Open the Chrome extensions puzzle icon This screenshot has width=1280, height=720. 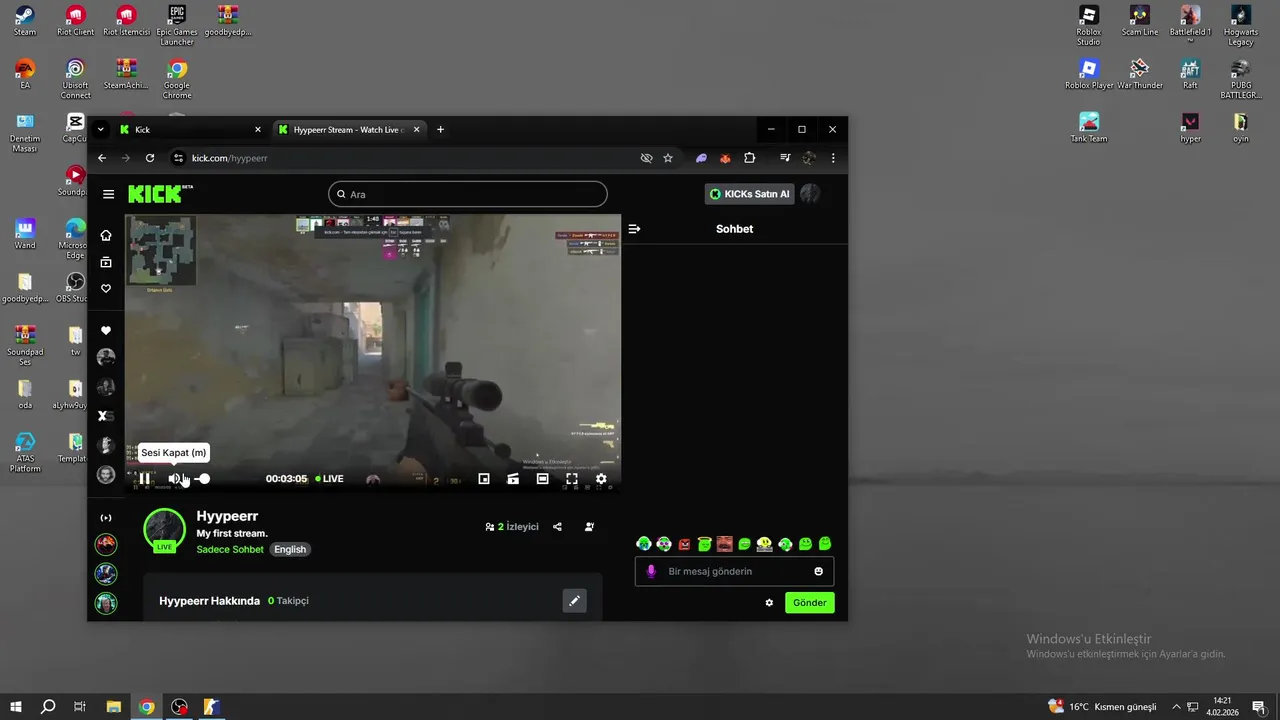750,158
